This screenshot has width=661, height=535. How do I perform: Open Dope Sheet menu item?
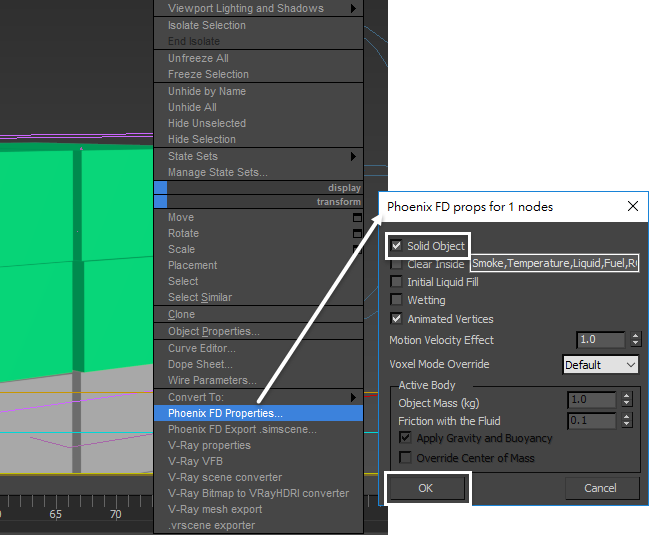pyautogui.click(x=258, y=364)
